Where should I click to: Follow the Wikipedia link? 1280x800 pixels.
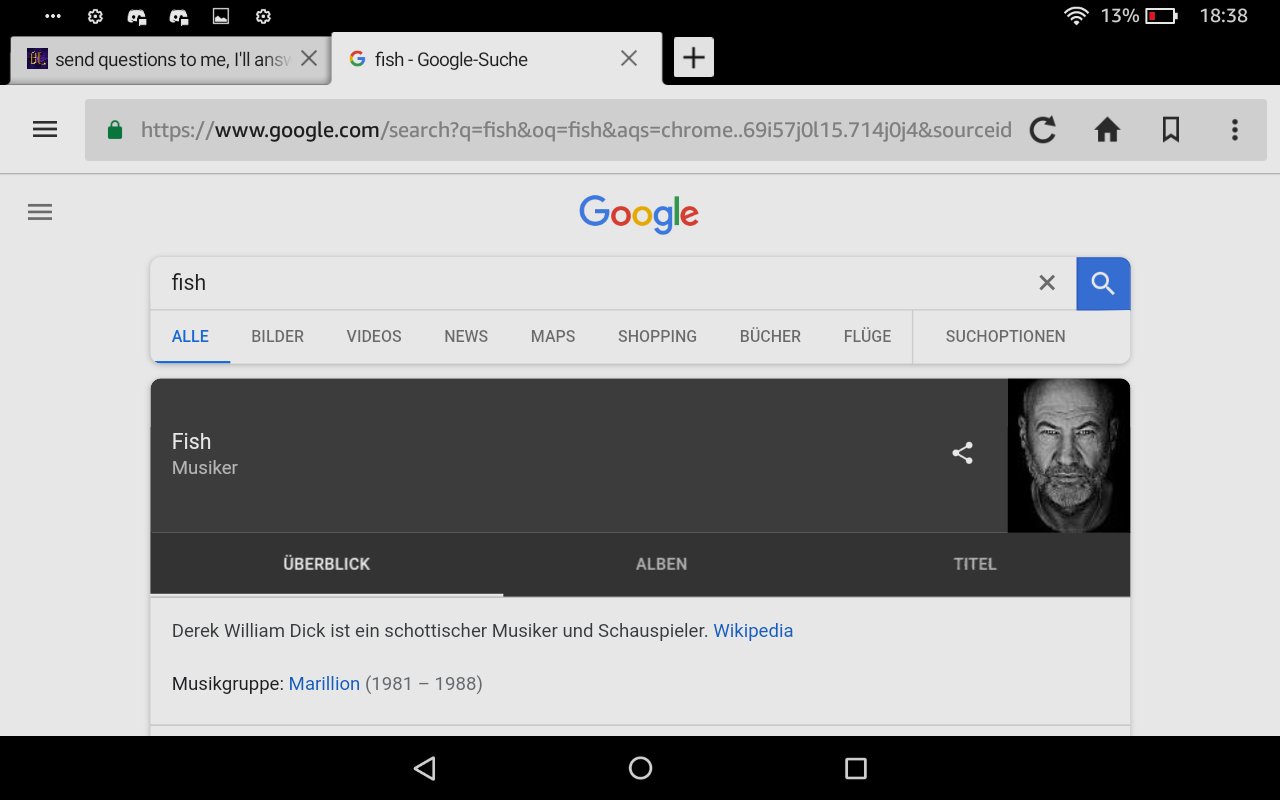pos(753,631)
